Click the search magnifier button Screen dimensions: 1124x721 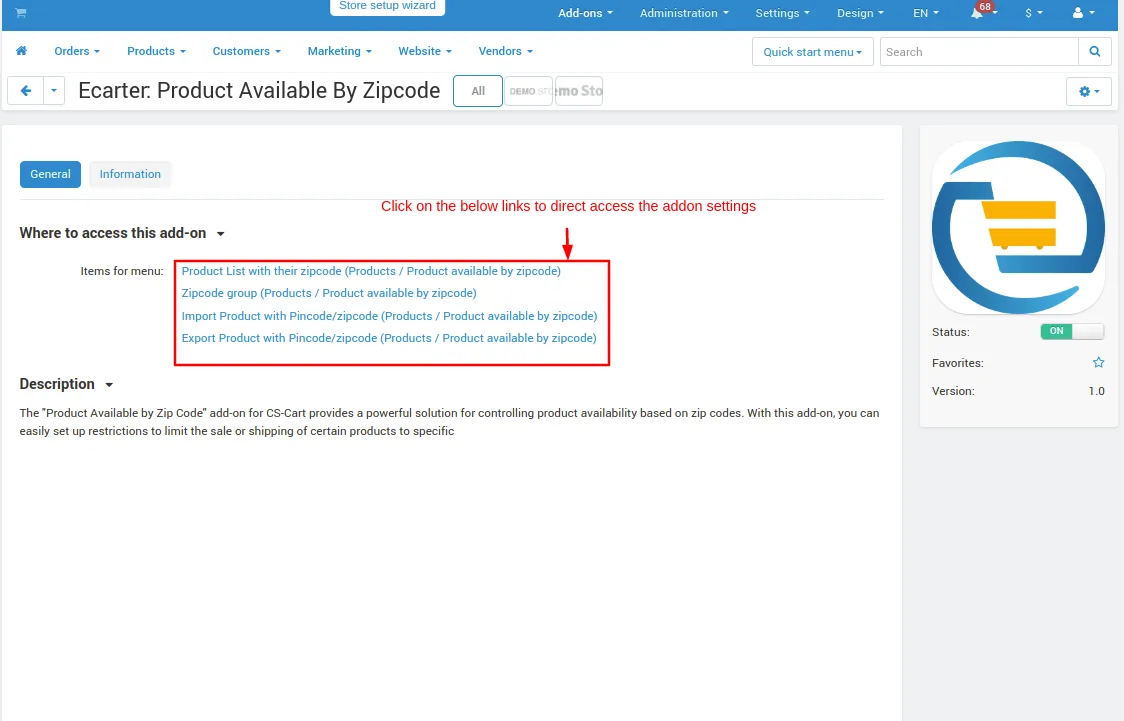point(1095,52)
